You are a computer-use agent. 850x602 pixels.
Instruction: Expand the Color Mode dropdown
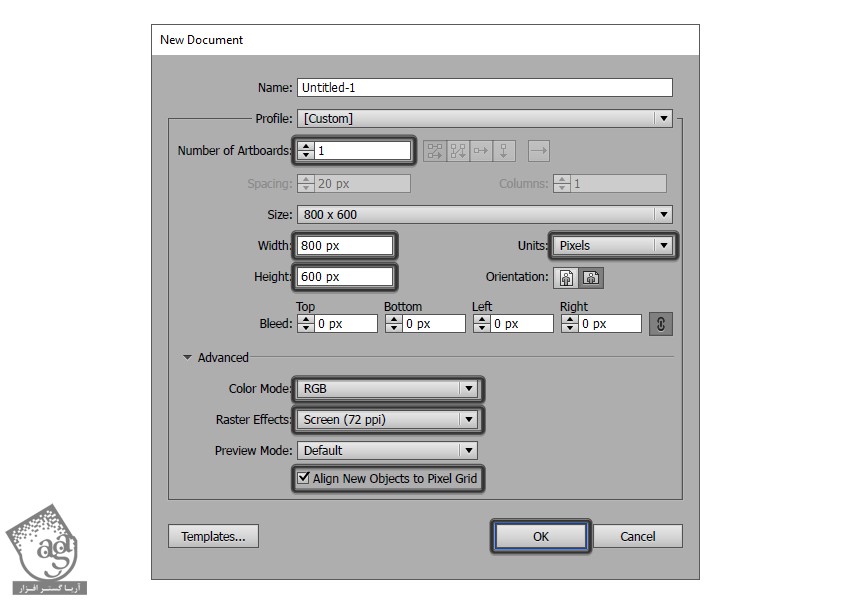click(x=467, y=389)
